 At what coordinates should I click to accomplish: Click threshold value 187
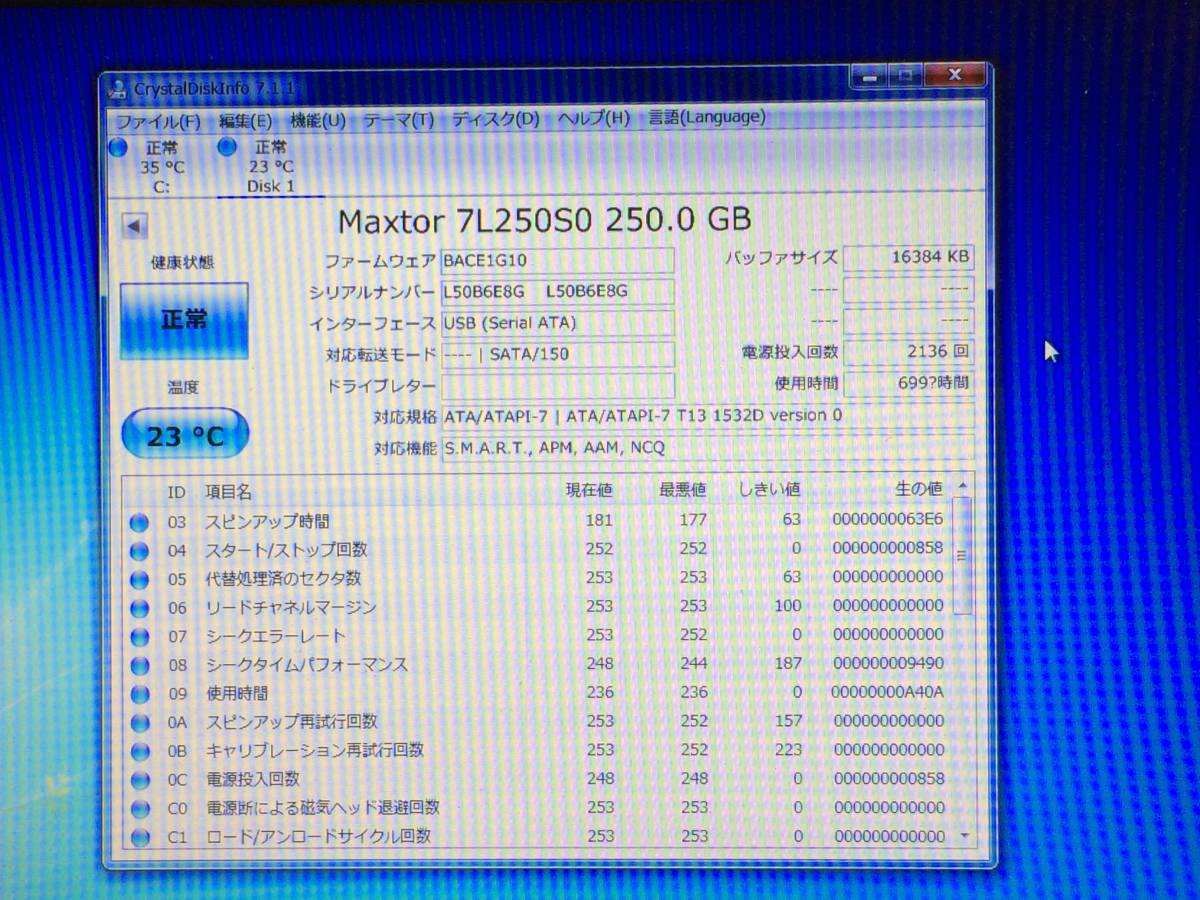point(788,663)
